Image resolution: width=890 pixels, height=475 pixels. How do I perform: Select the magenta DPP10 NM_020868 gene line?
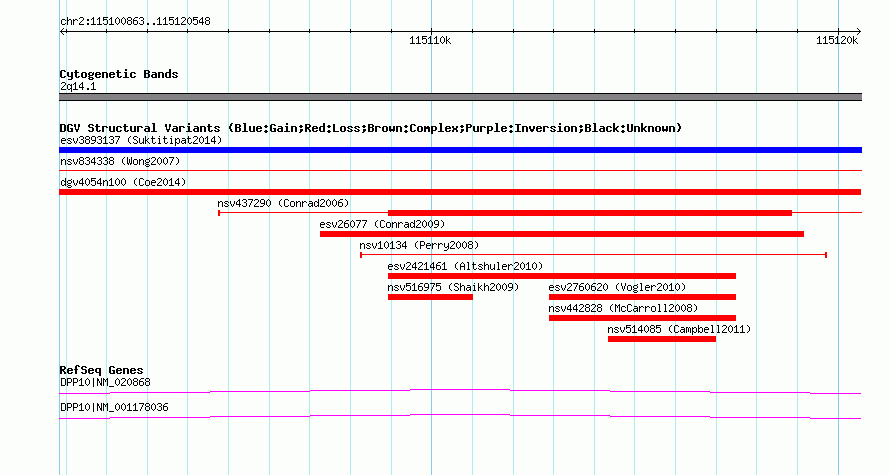[460, 392]
